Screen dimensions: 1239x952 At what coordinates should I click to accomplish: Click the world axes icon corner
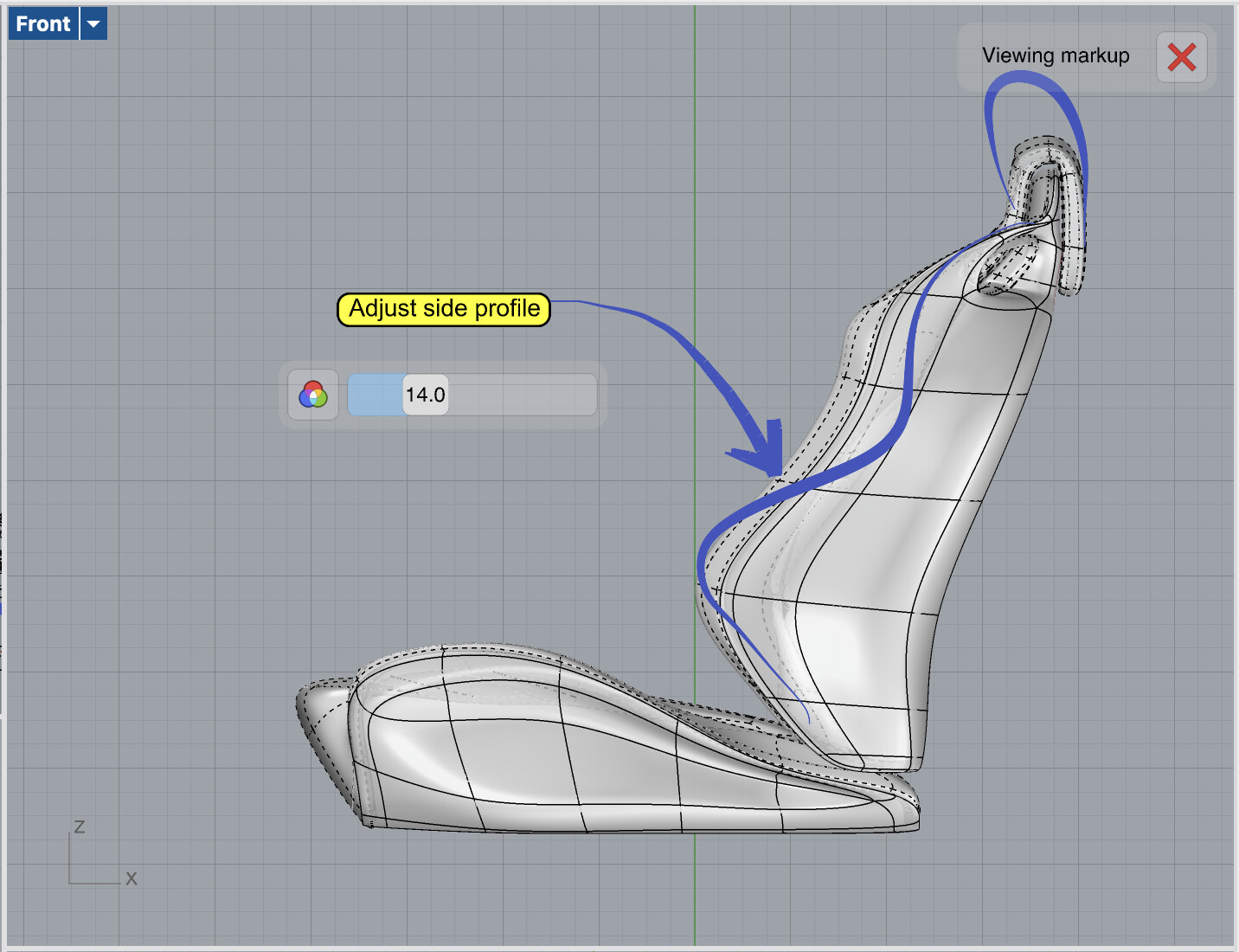point(71,882)
